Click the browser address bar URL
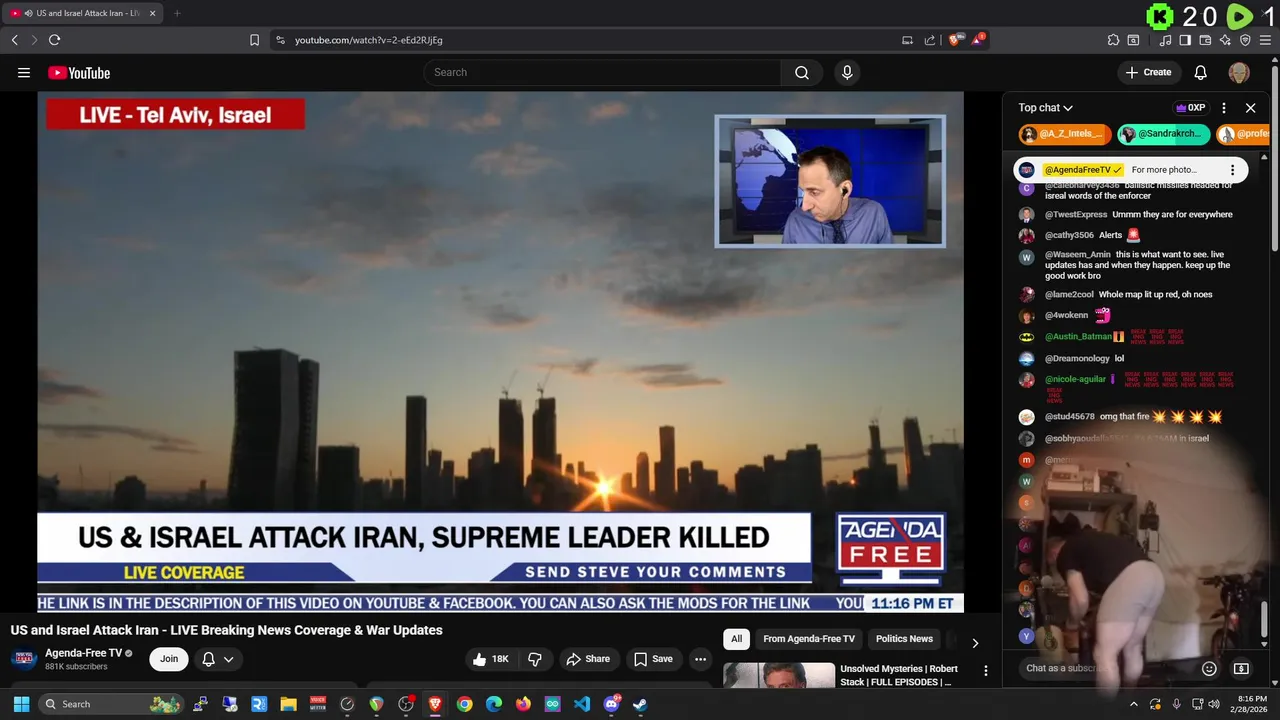The width and height of the screenshot is (1280, 720). point(369,40)
